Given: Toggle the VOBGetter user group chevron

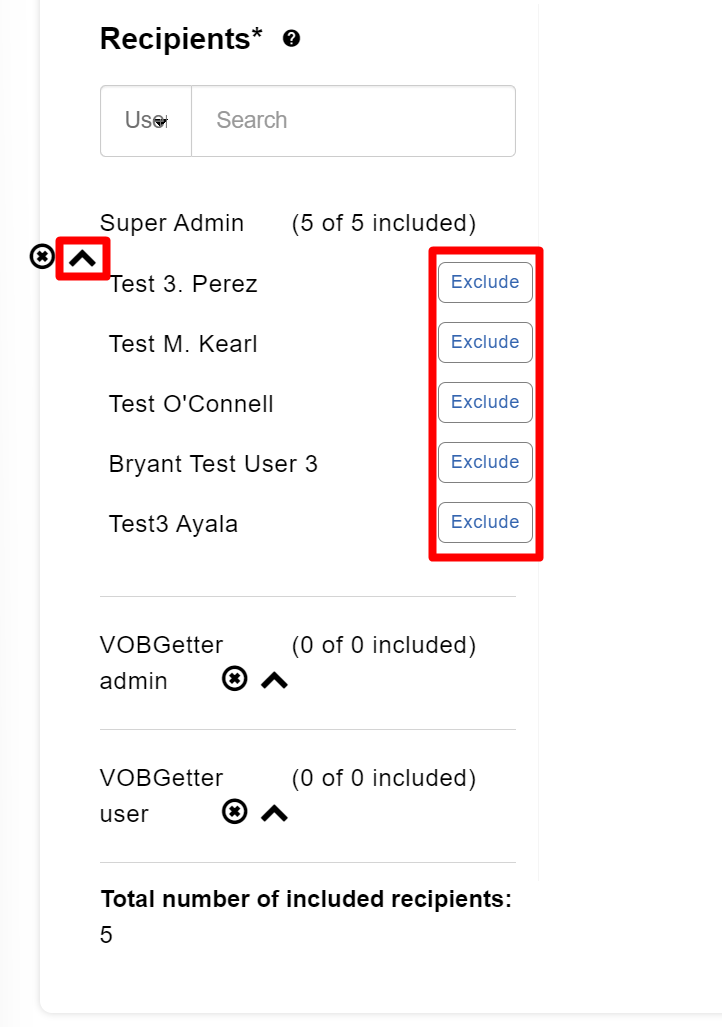Looking at the screenshot, I should point(274,813).
